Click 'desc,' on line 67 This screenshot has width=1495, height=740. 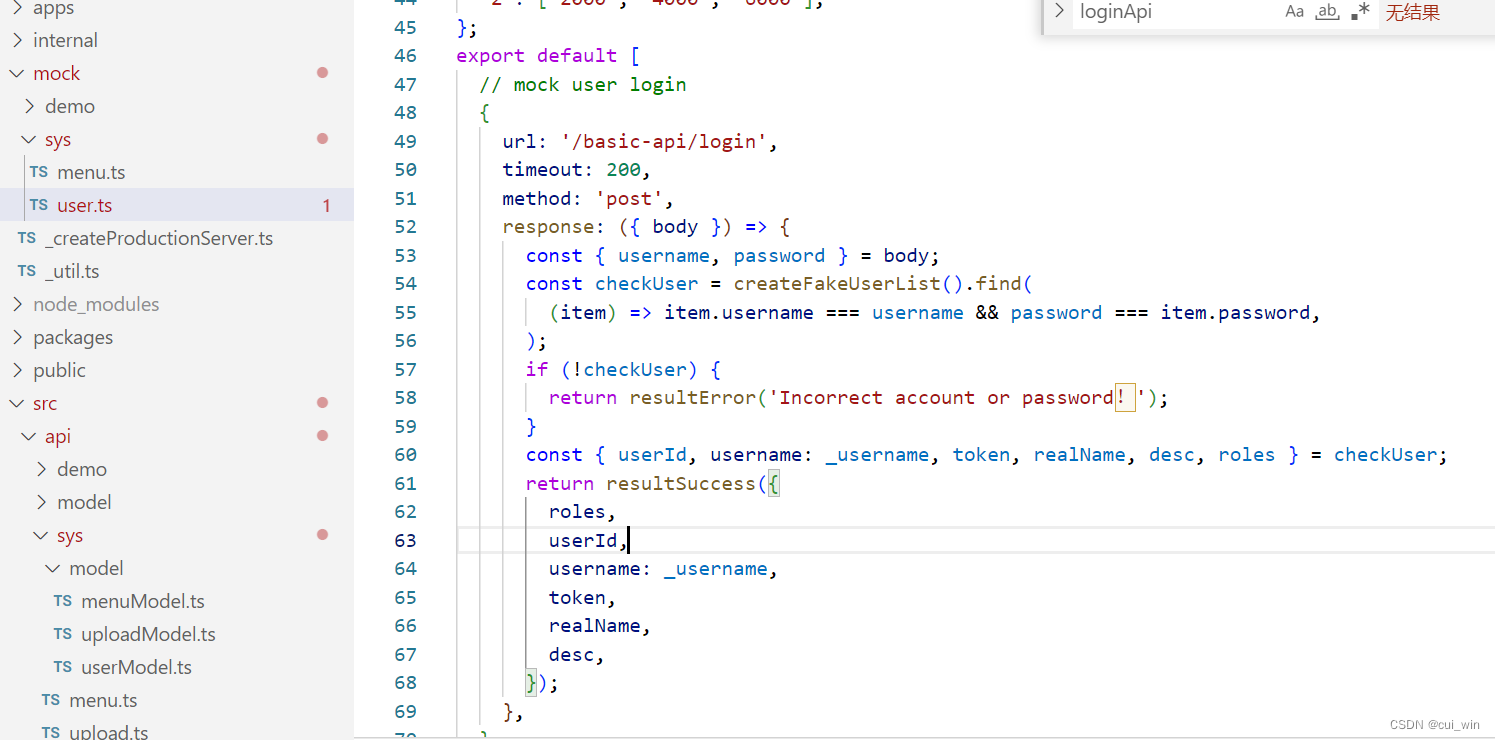click(577, 655)
